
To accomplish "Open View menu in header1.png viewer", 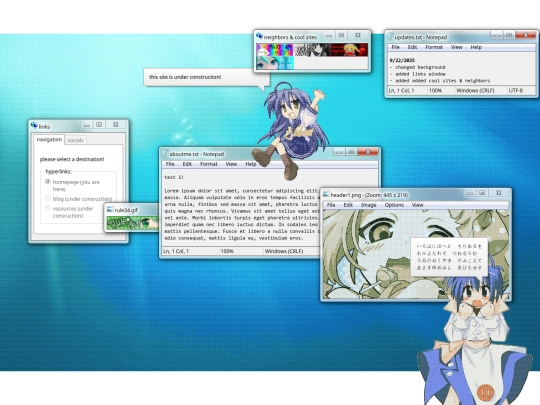I will (x=417, y=205).
